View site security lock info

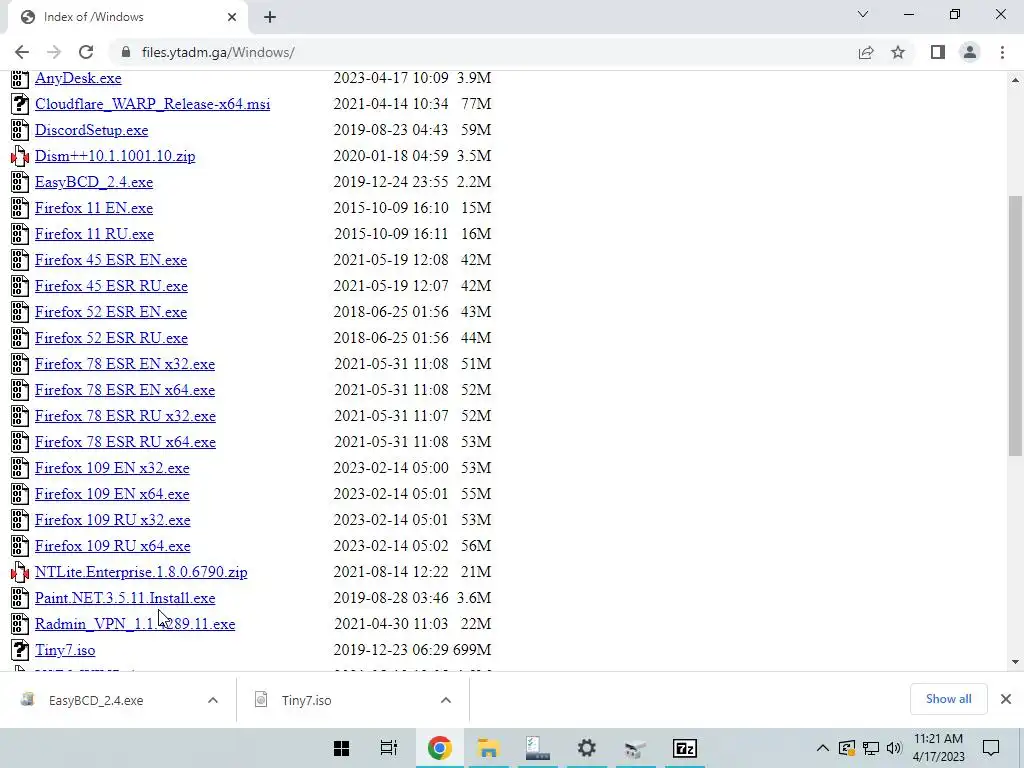coord(126,52)
